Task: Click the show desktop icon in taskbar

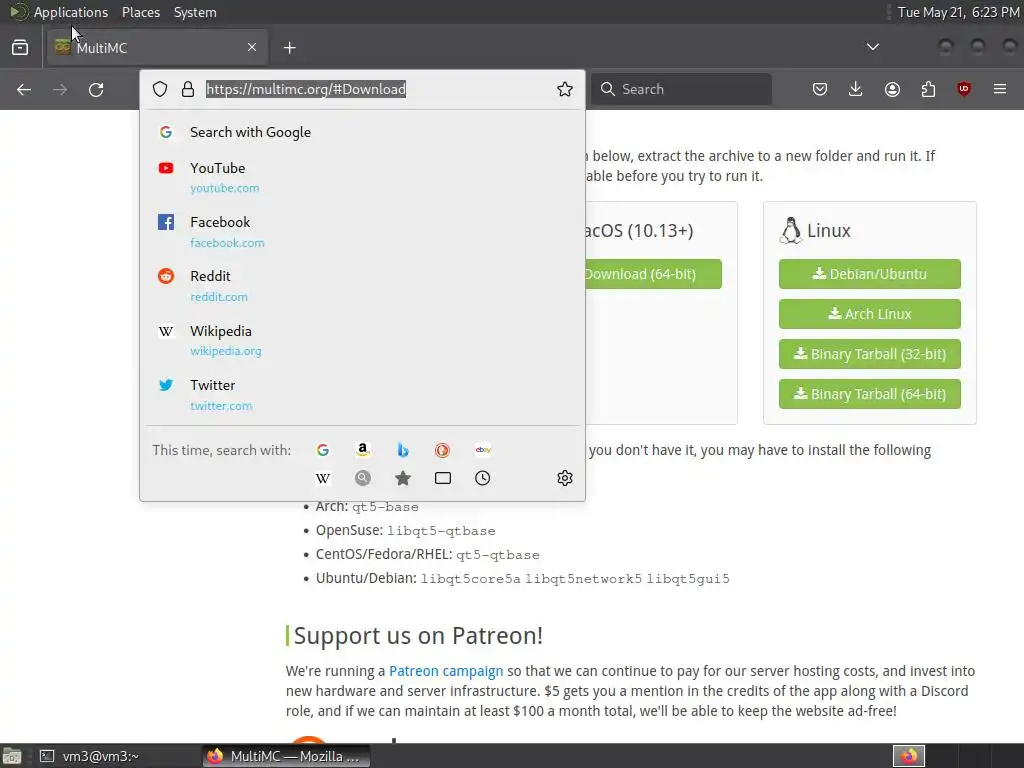Action: 12,756
